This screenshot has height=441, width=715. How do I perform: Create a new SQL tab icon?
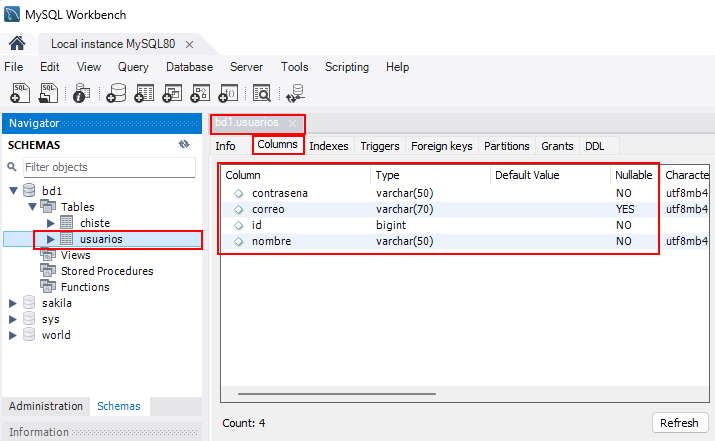click(x=20, y=93)
